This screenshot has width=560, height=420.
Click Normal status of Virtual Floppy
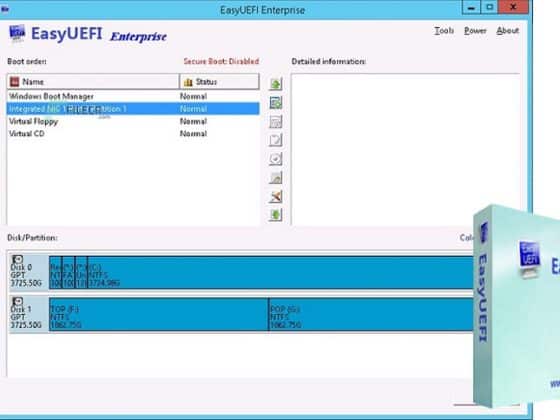coord(193,121)
